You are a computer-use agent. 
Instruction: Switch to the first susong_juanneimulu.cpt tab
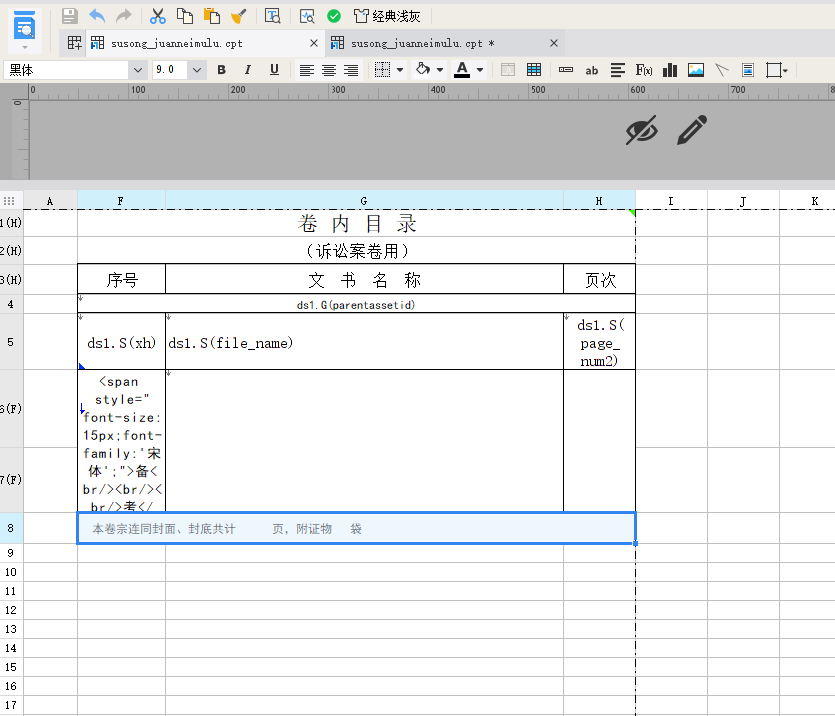[x=176, y=43]
